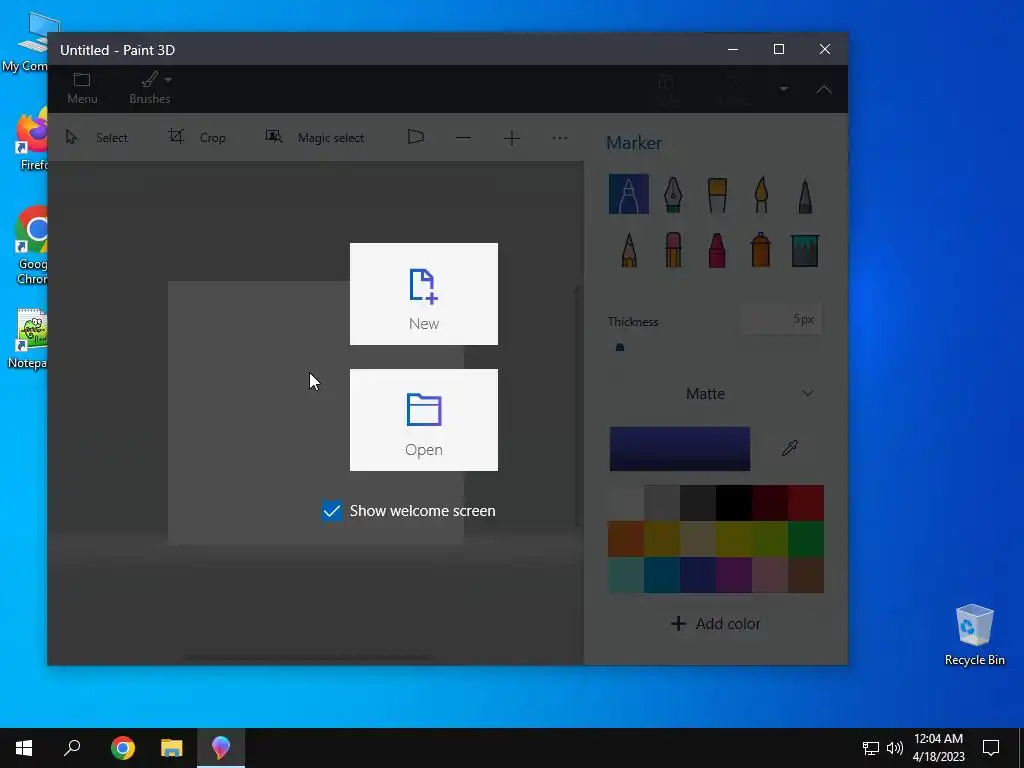Click Open to browse files
This screenshot has width=1024, height=768.
pos(424,420)
